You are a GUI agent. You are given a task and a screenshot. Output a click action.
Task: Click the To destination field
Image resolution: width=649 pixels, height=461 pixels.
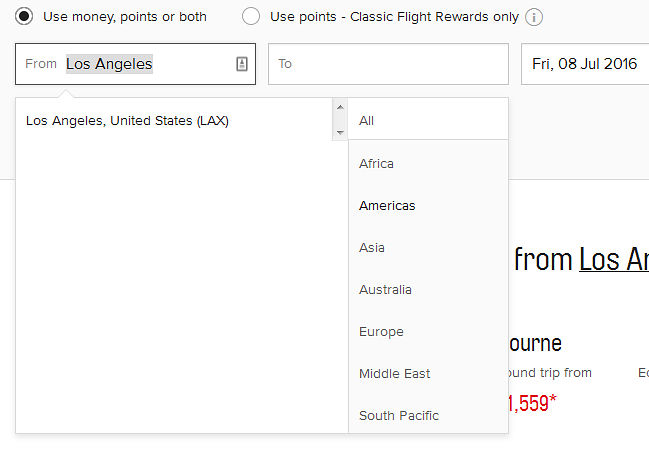388,64
